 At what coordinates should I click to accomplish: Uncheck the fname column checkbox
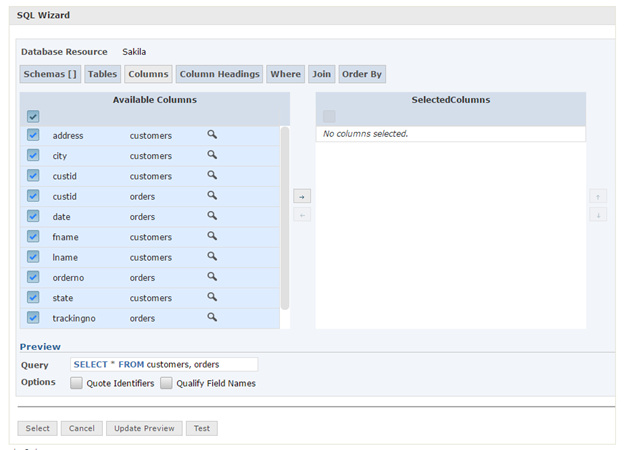(33, 236)
